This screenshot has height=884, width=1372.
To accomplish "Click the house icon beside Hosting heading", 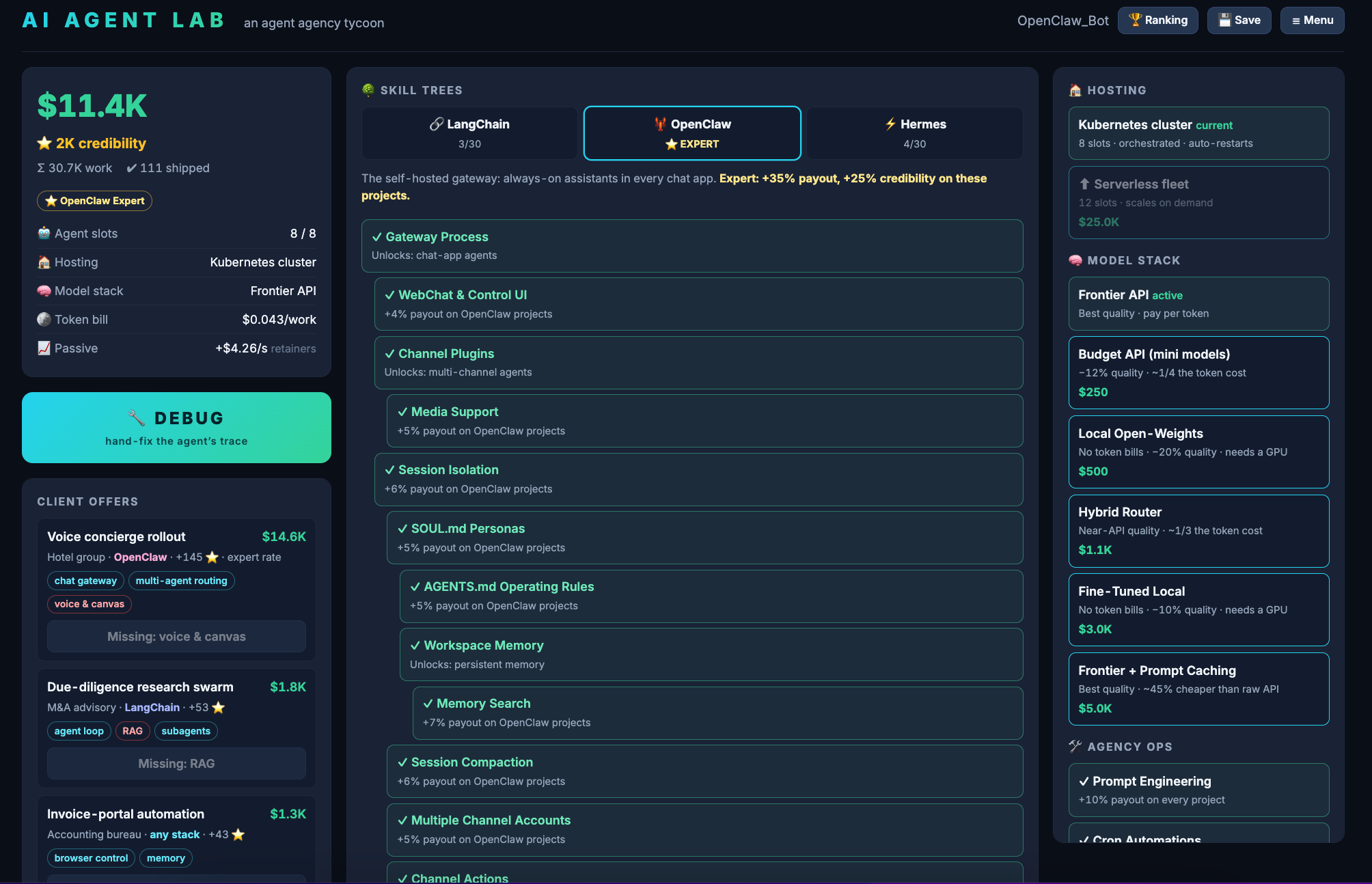I will [x=1075, y=90].
